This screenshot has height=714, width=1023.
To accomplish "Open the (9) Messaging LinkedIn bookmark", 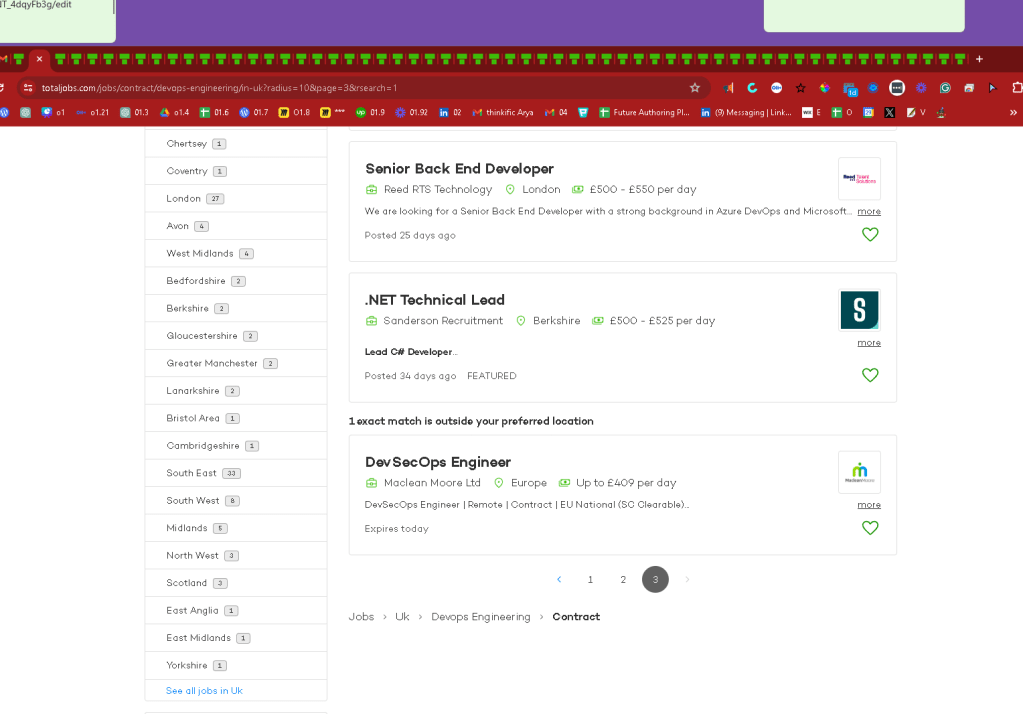I will click(746, 112).
